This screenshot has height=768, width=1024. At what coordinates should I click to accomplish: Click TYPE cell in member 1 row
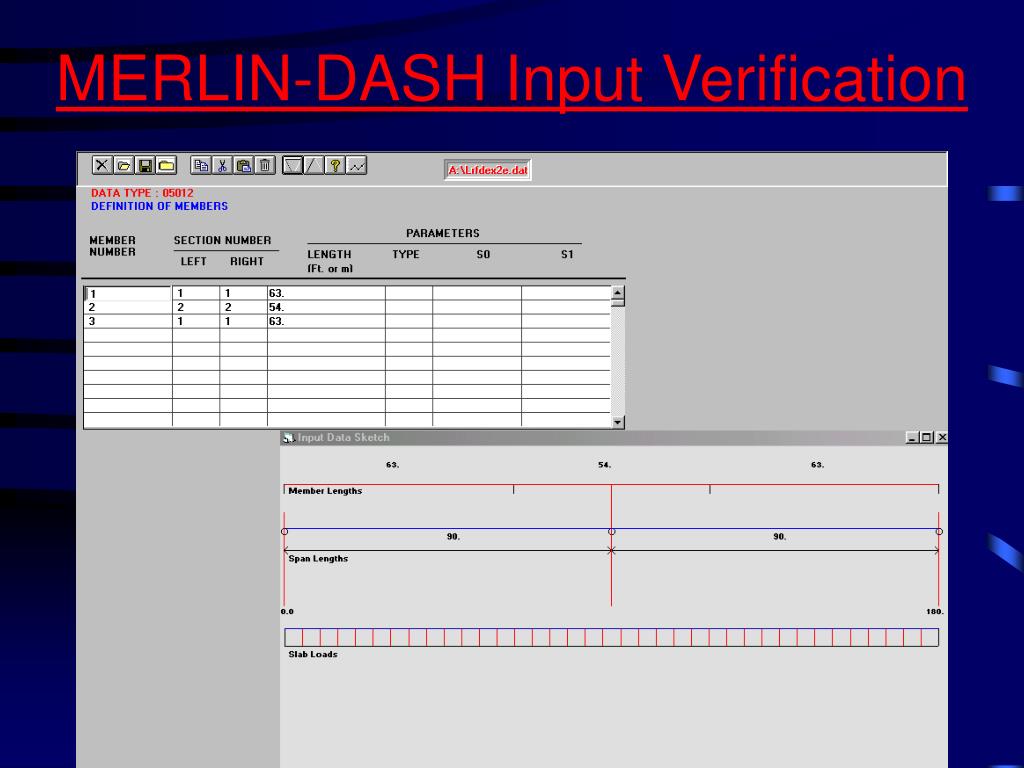pyautogui.click(x=409, y=293)
